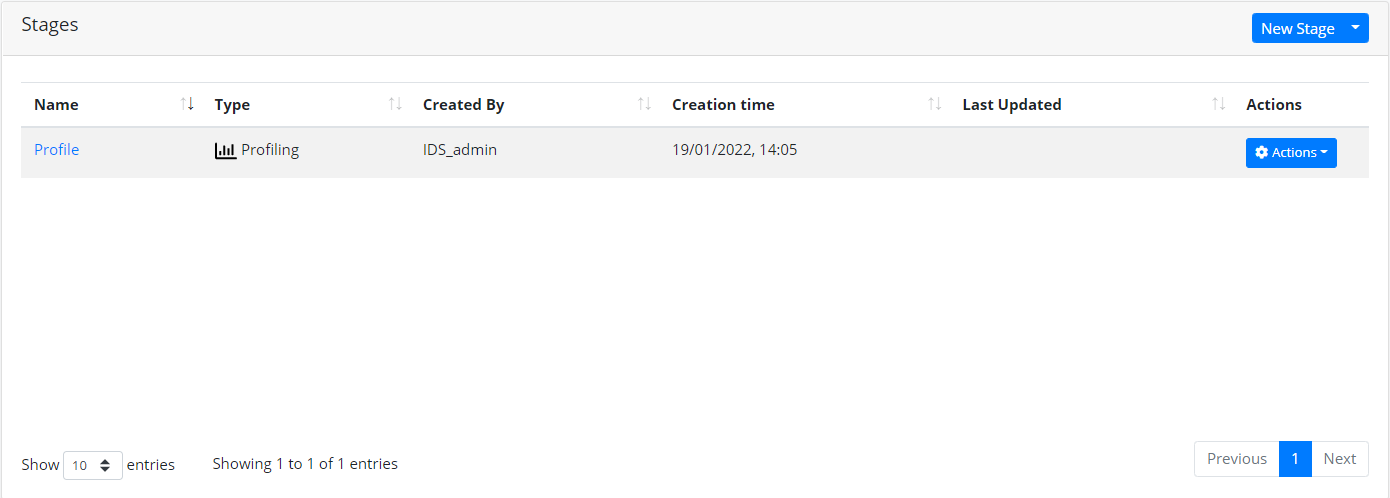Sort by Type column arrows

395,104
